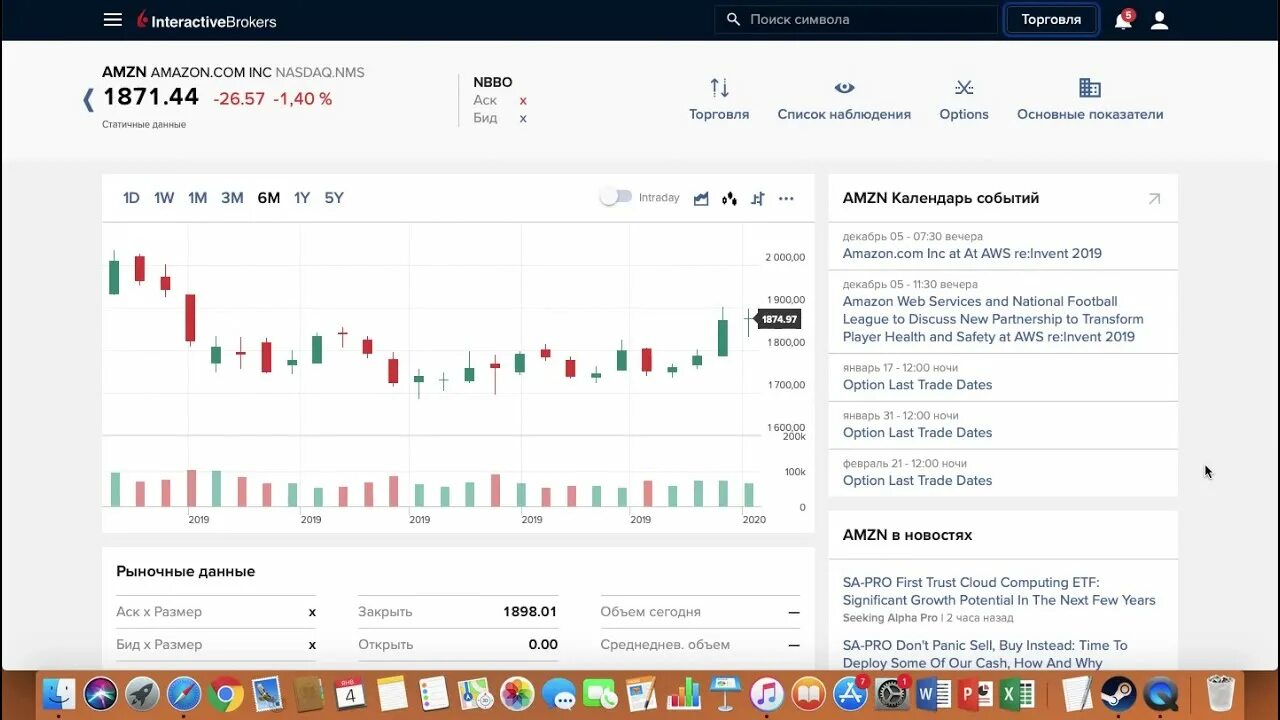Toggle the Intraday switch
Image resolution: width=1280 pixels, height=720 pixels.
coord(615,197)
